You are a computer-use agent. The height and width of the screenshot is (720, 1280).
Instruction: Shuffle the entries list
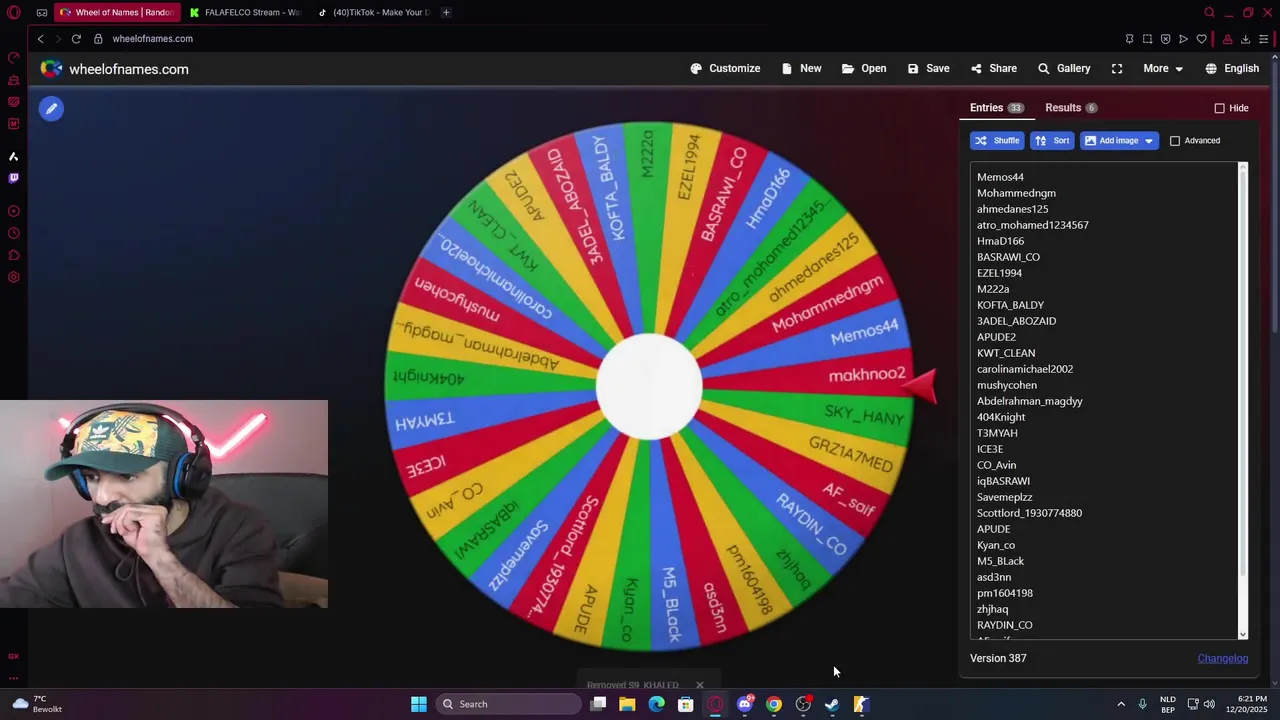(x=997, y=141)
